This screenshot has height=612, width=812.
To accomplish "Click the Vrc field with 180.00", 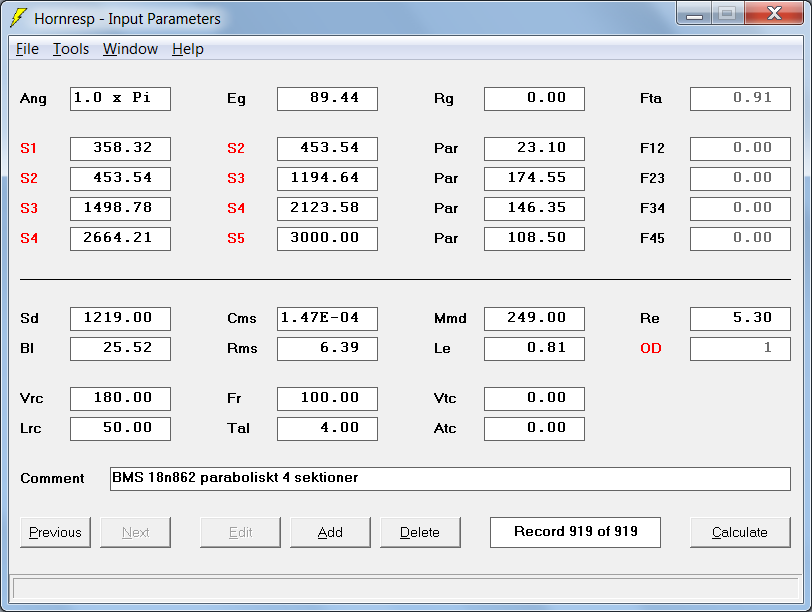I will 120,399.
